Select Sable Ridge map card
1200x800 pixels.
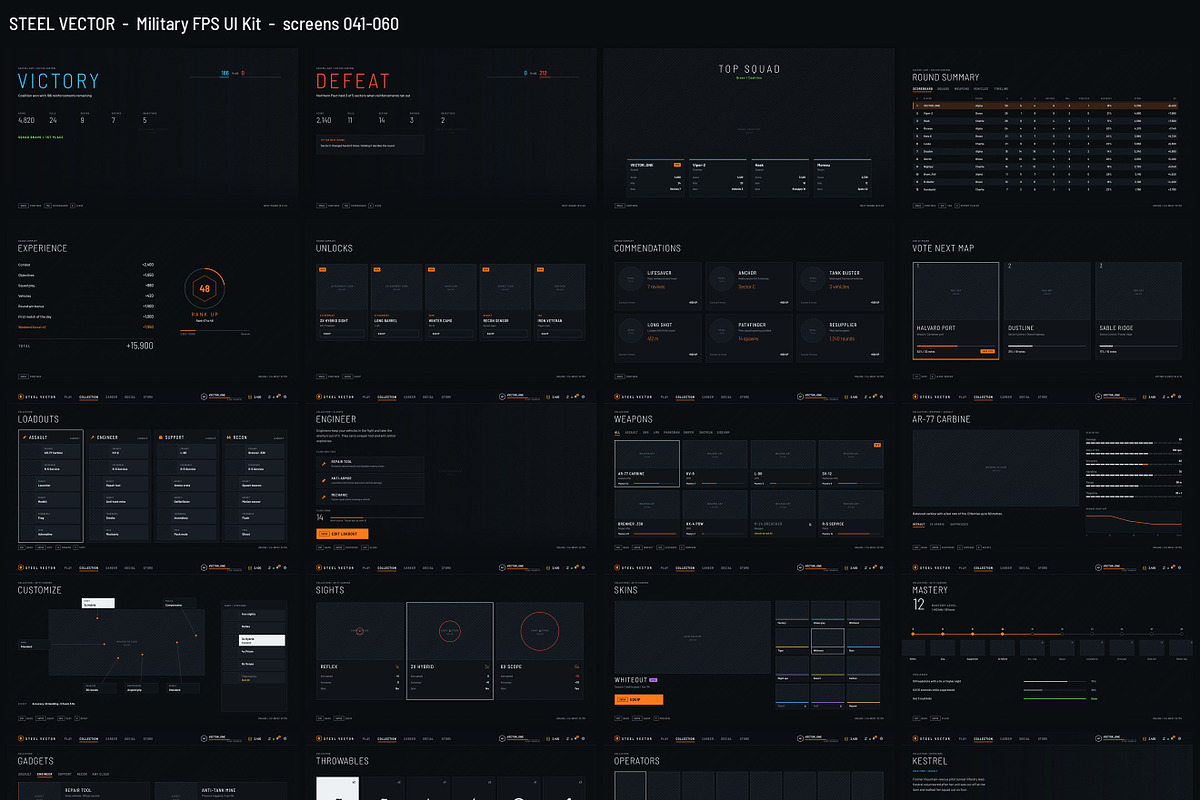tap(1139, 311)
